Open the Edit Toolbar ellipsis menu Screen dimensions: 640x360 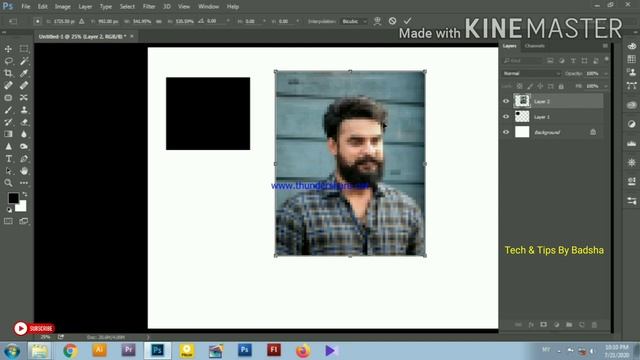(x=24, y=183)
